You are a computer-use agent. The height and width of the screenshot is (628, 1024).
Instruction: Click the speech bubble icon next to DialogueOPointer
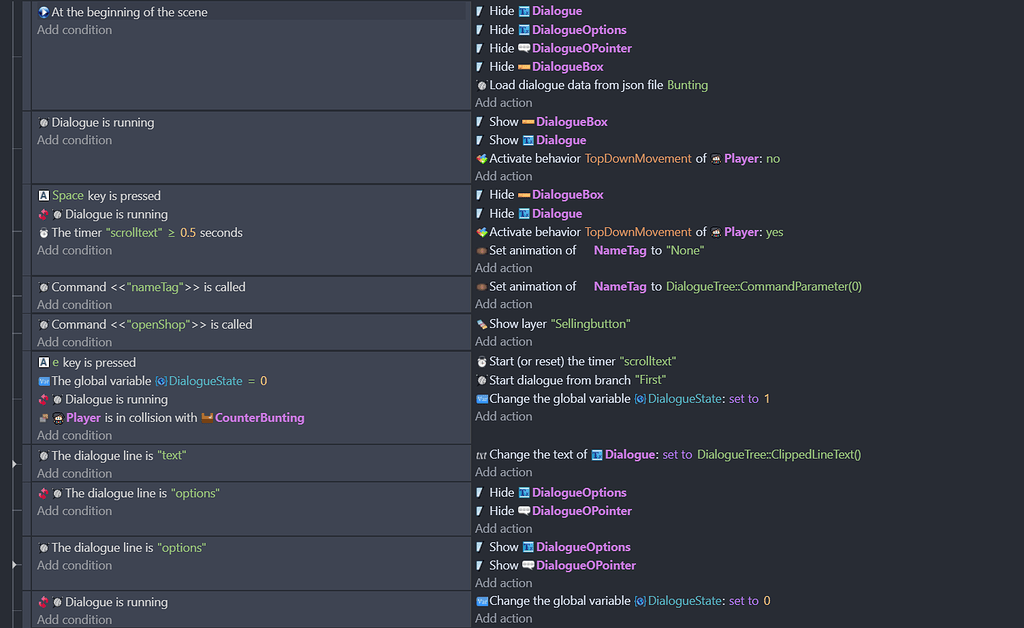pyautogui.click(x=527, y=48)
